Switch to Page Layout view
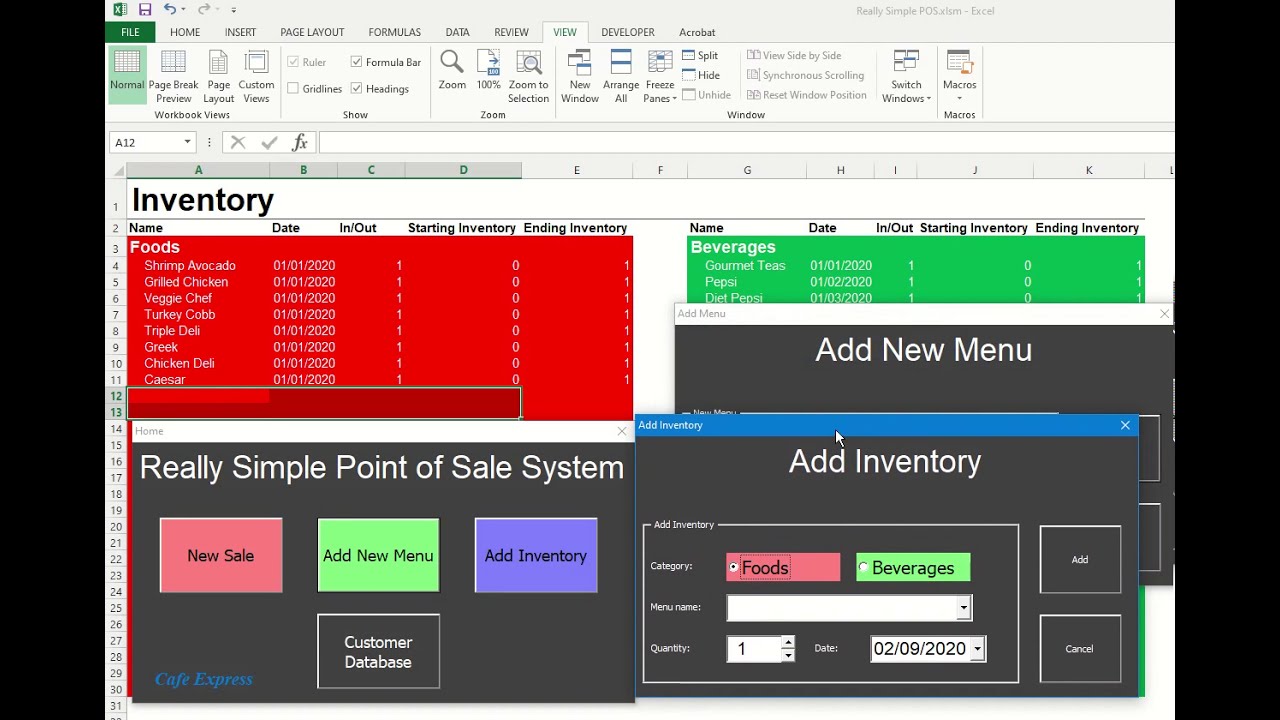Viewport: 1280px width, 720px height. pyautogui.click(x=218, y=76)
